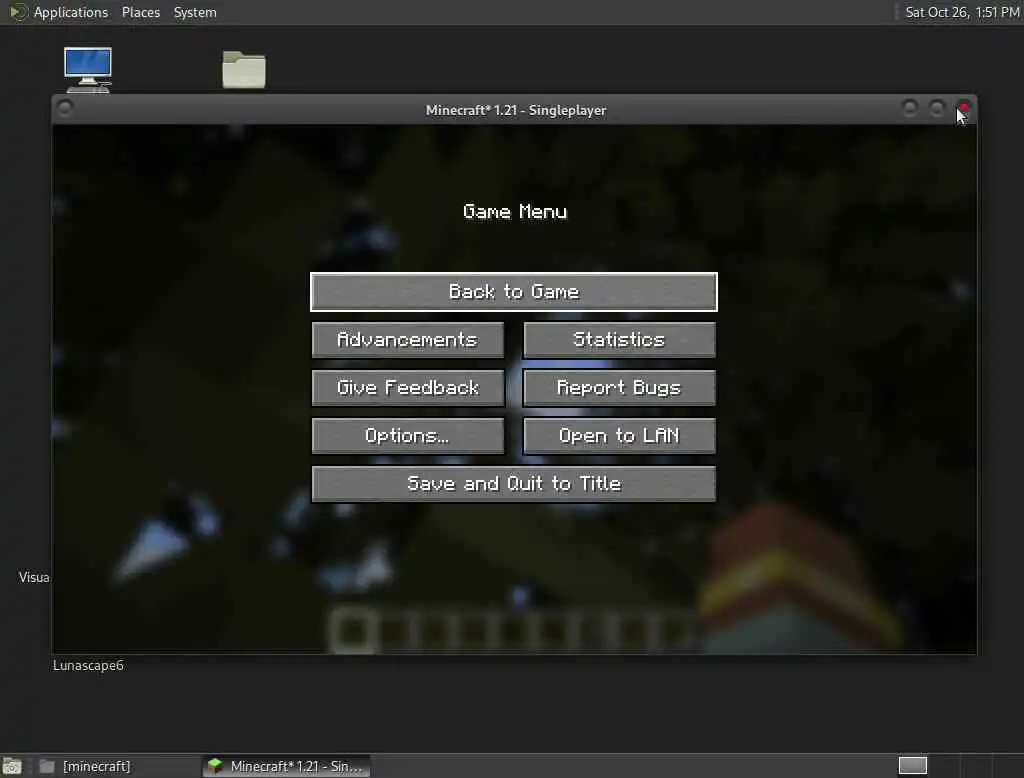Click the date and time clock
The width and height of the screenshot is (1024, 778).
point(962,12)
